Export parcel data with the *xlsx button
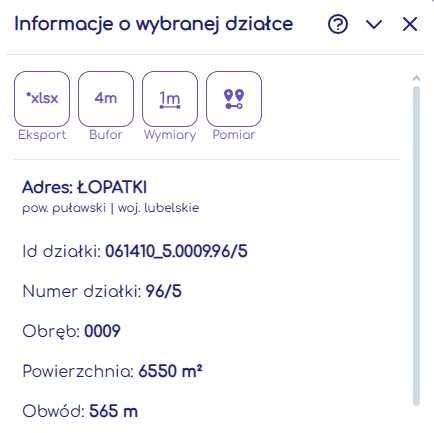Image resolution: width=434 pixels, height=433 pixels. 42,99
